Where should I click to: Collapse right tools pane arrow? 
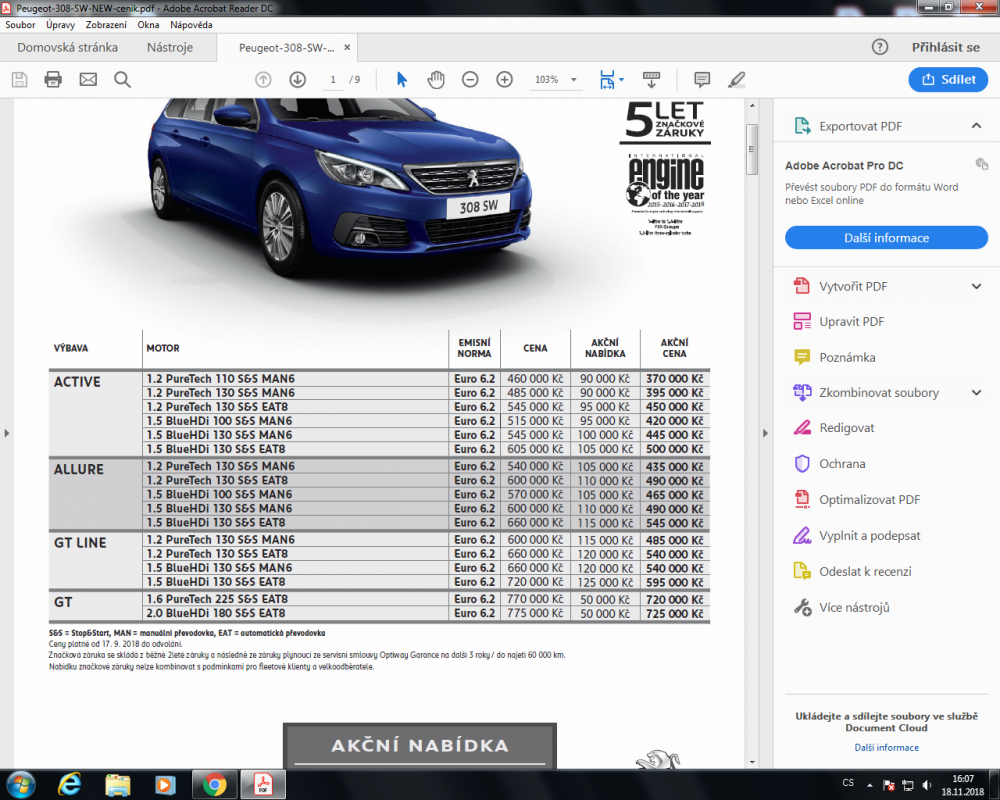tap(765, 433)
